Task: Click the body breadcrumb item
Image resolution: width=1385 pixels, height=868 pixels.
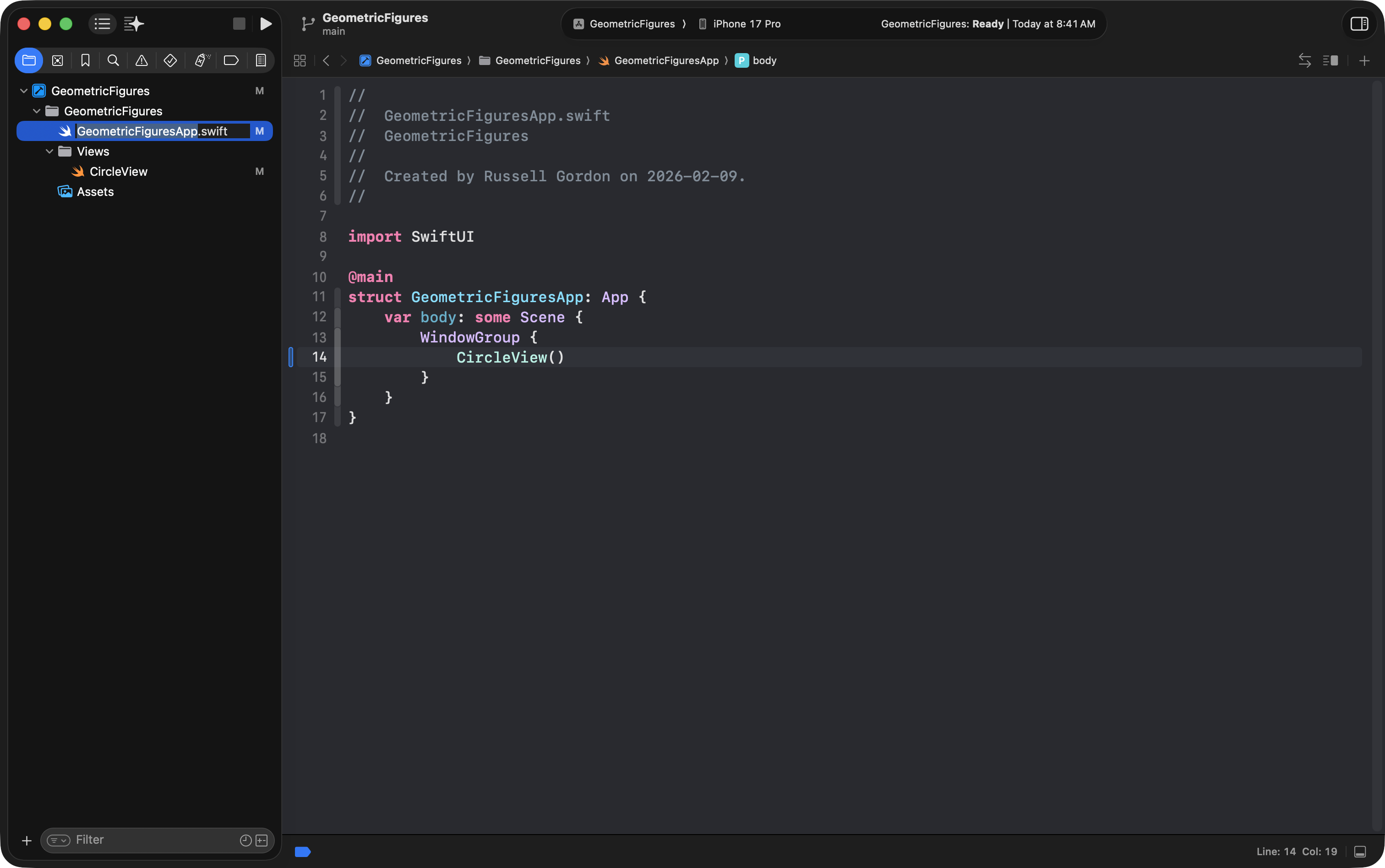Action: [x=763, y=60]
